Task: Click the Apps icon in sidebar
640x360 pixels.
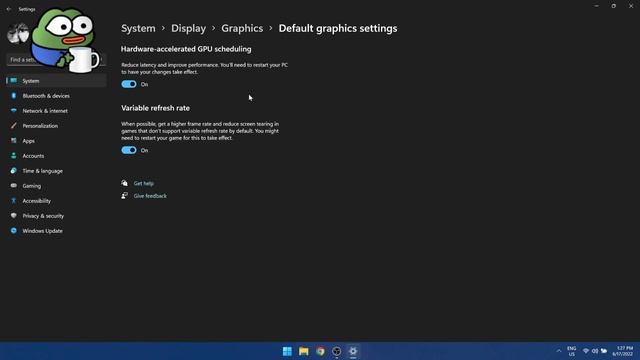Action: click(14, 140)
